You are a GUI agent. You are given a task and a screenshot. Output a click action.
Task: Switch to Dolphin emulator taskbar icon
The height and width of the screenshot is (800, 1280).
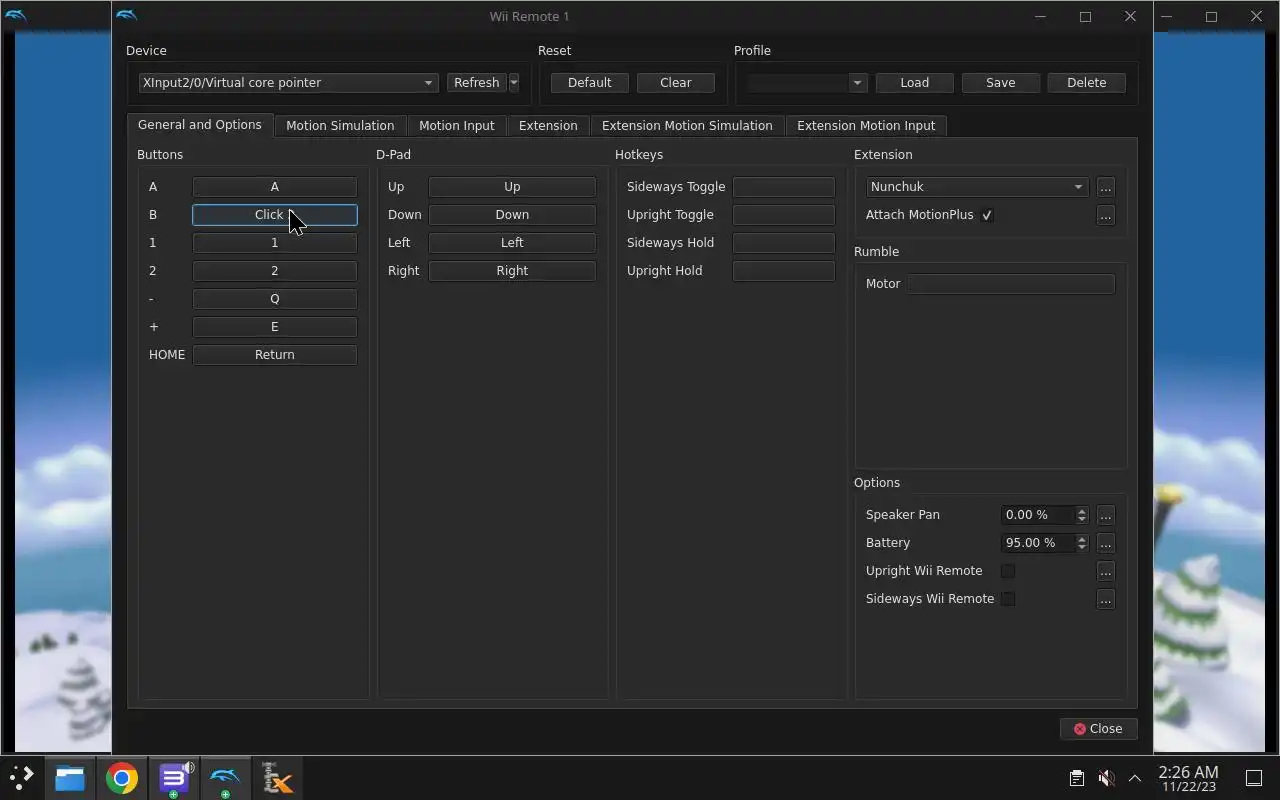point(225,778)
